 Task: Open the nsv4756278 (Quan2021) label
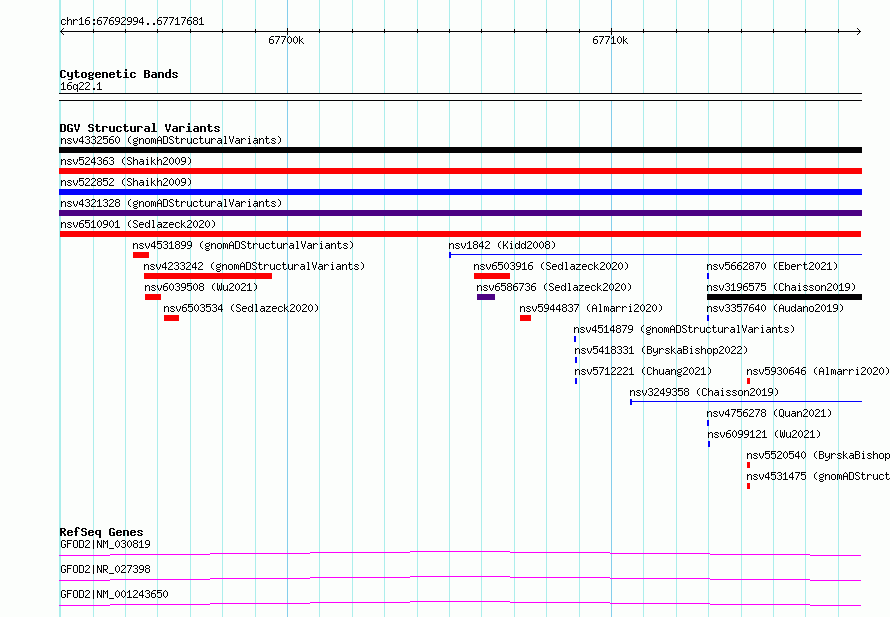click(769, 413)
